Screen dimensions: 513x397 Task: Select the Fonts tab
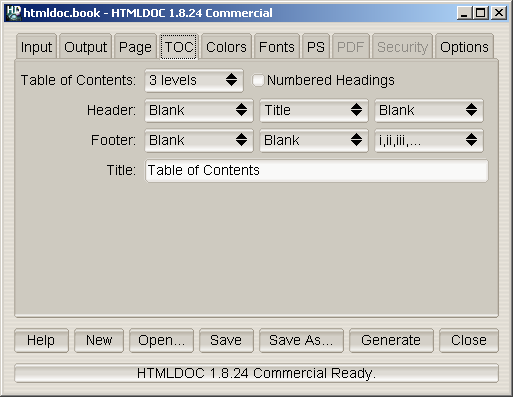[x=277, y=47]
